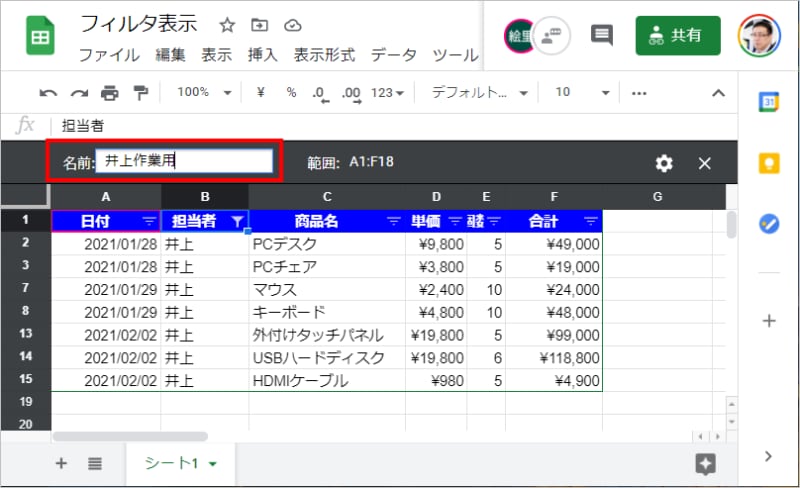Click the Explore button at bottom
Image resolution: width=800 pixels, height=488 pixels.
pos(706,463)
